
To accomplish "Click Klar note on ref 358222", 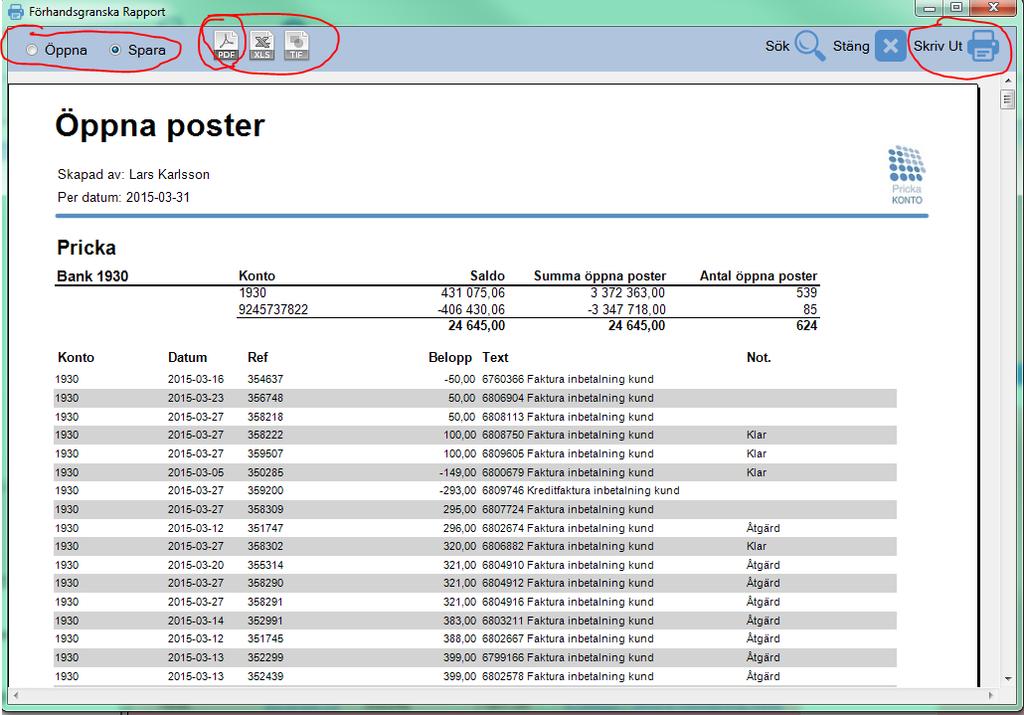I will [756, 435].
